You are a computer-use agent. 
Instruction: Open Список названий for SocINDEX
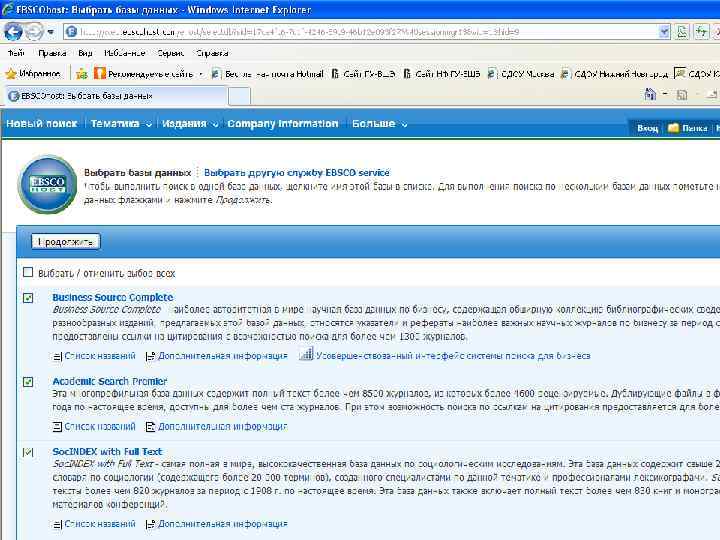100,524
